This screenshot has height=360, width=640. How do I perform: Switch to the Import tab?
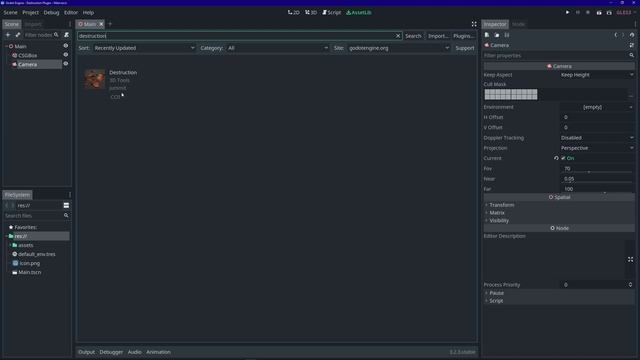point(33,24)
